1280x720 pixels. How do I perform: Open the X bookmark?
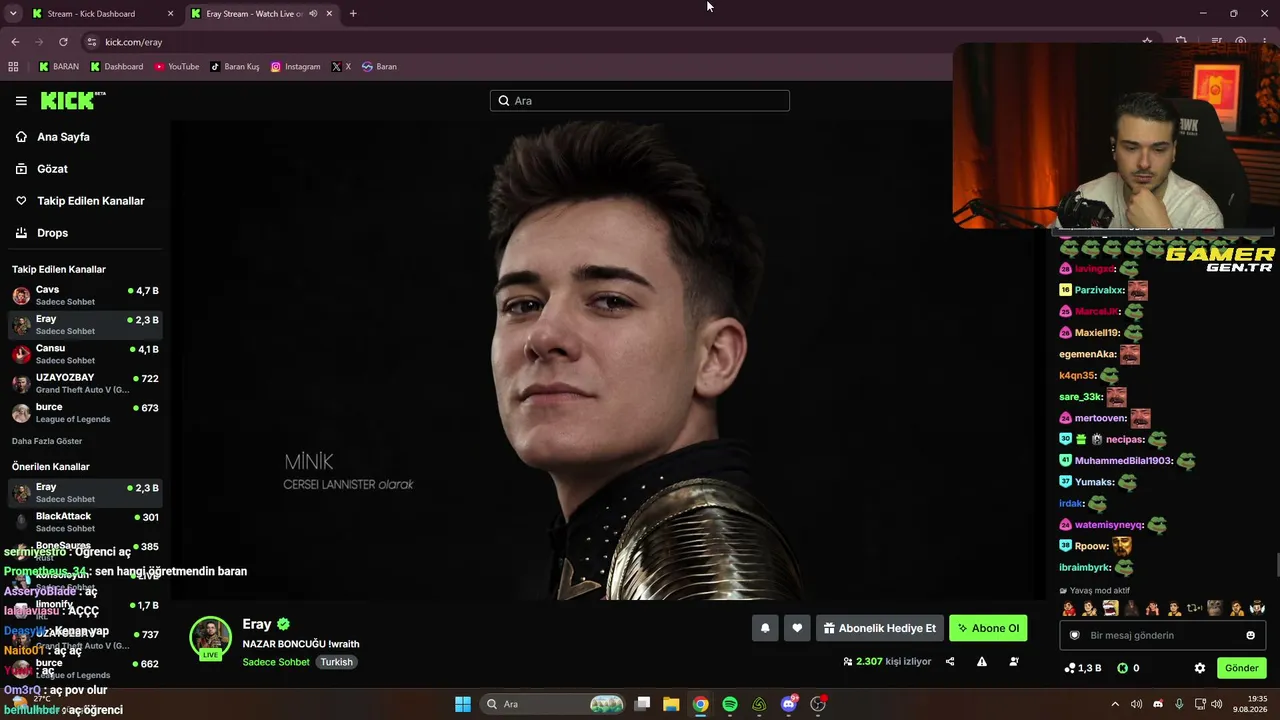point(341,67)
